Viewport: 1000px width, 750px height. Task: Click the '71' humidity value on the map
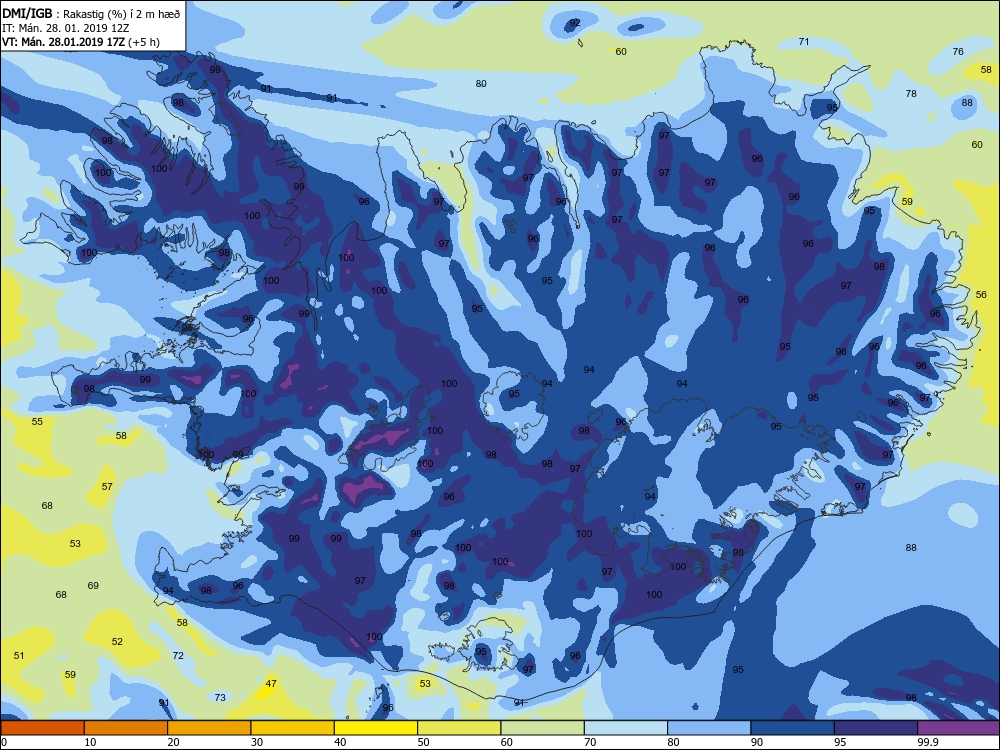804,41
